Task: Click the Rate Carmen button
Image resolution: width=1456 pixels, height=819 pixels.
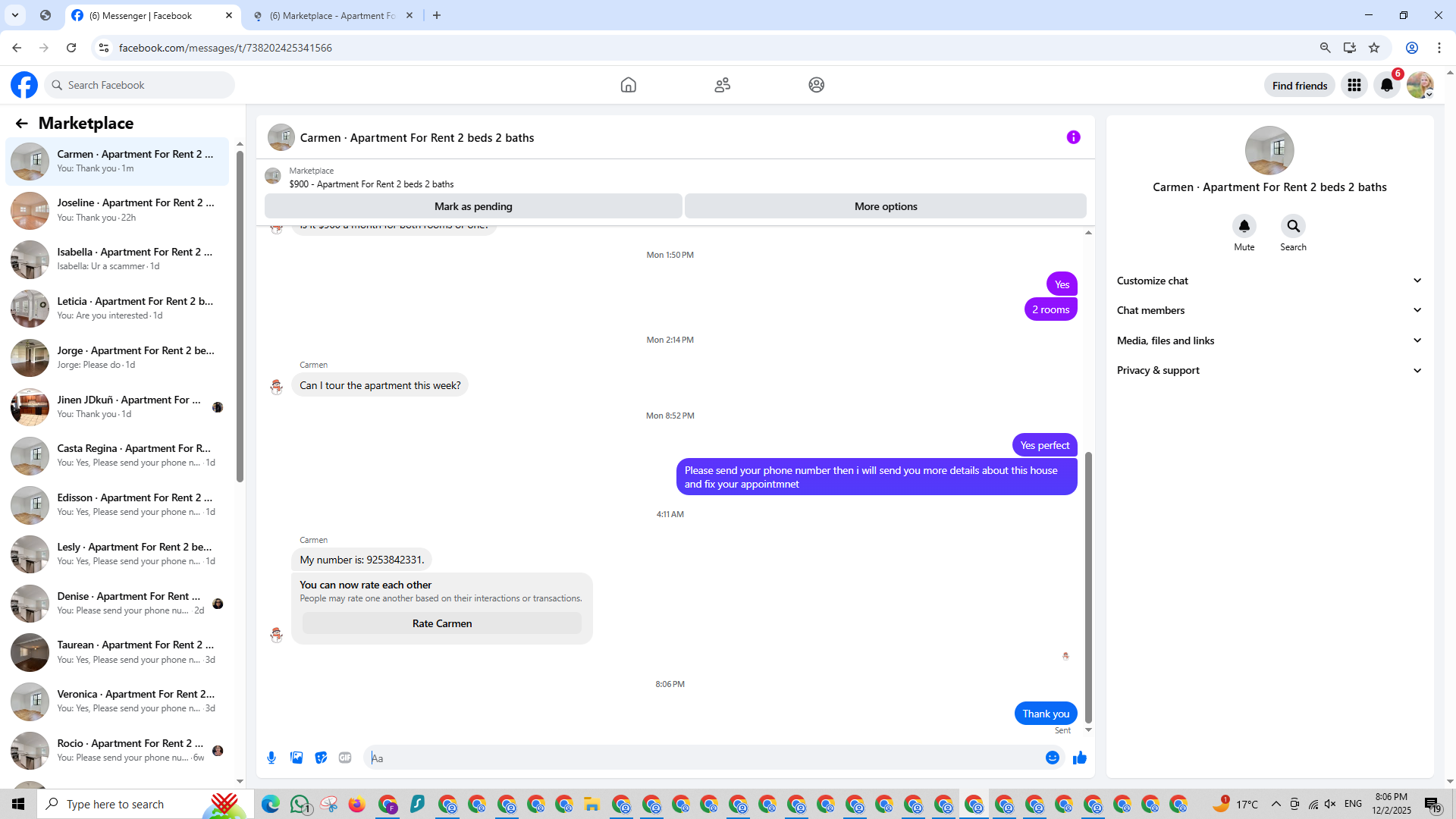Action: pyautogui.click(x=441, y=623)
